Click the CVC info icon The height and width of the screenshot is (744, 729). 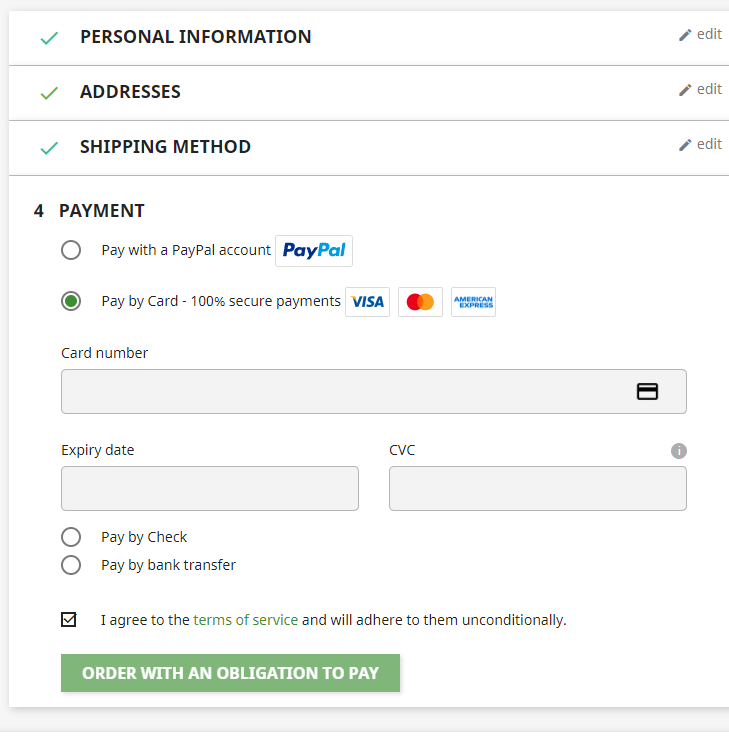(x=679, y=451)
